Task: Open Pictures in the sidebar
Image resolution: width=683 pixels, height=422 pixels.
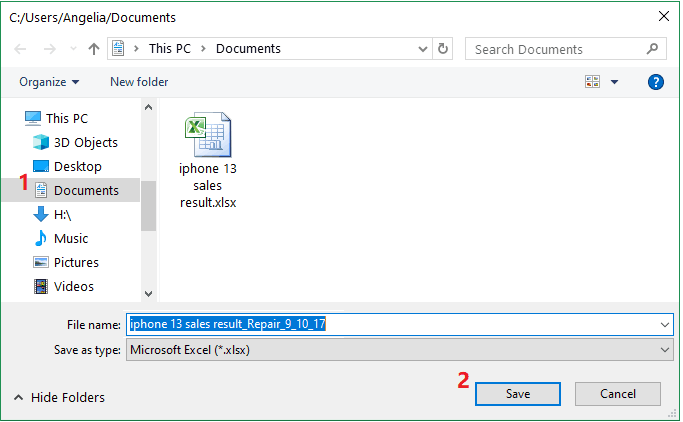Action: pos(76,262)
